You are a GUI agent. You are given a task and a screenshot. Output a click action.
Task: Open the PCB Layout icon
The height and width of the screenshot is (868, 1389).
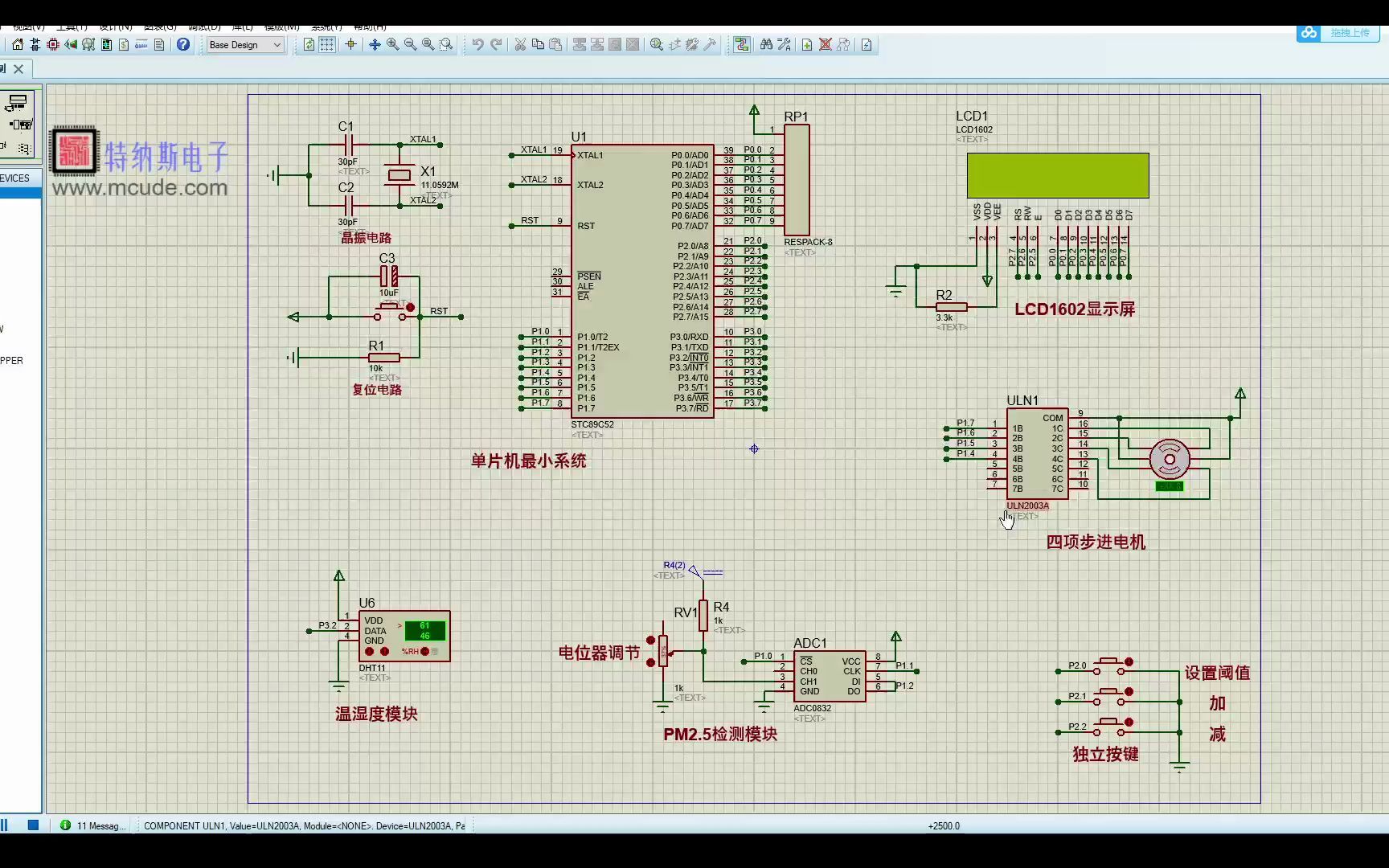point(53,45)
